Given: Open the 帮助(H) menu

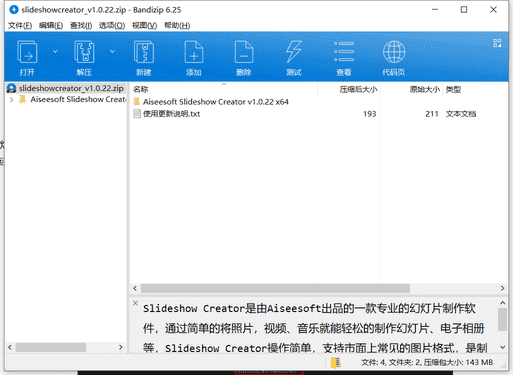Looking at the screenshot, I should 177,26.
